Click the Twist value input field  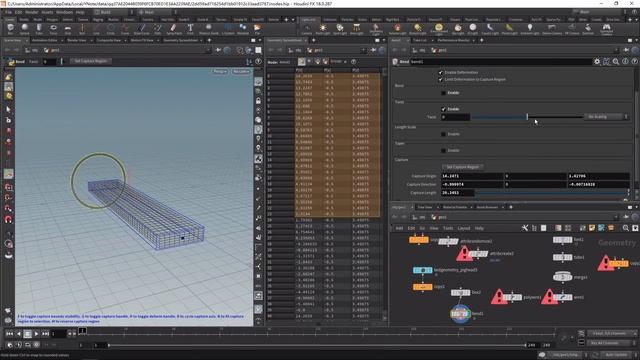tap(456, 117)
